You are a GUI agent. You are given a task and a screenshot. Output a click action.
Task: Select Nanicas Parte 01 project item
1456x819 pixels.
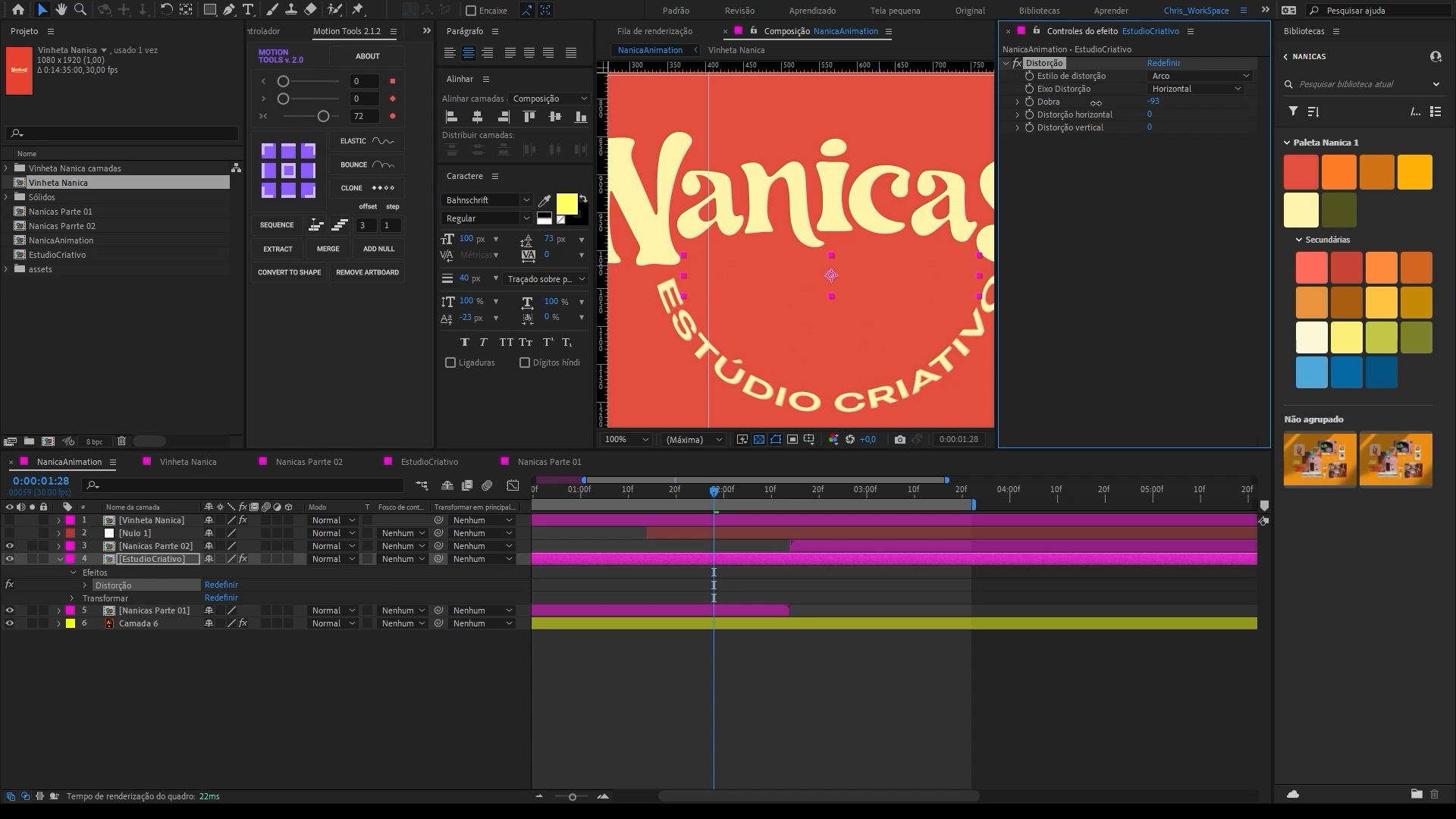tap(61, 212)
